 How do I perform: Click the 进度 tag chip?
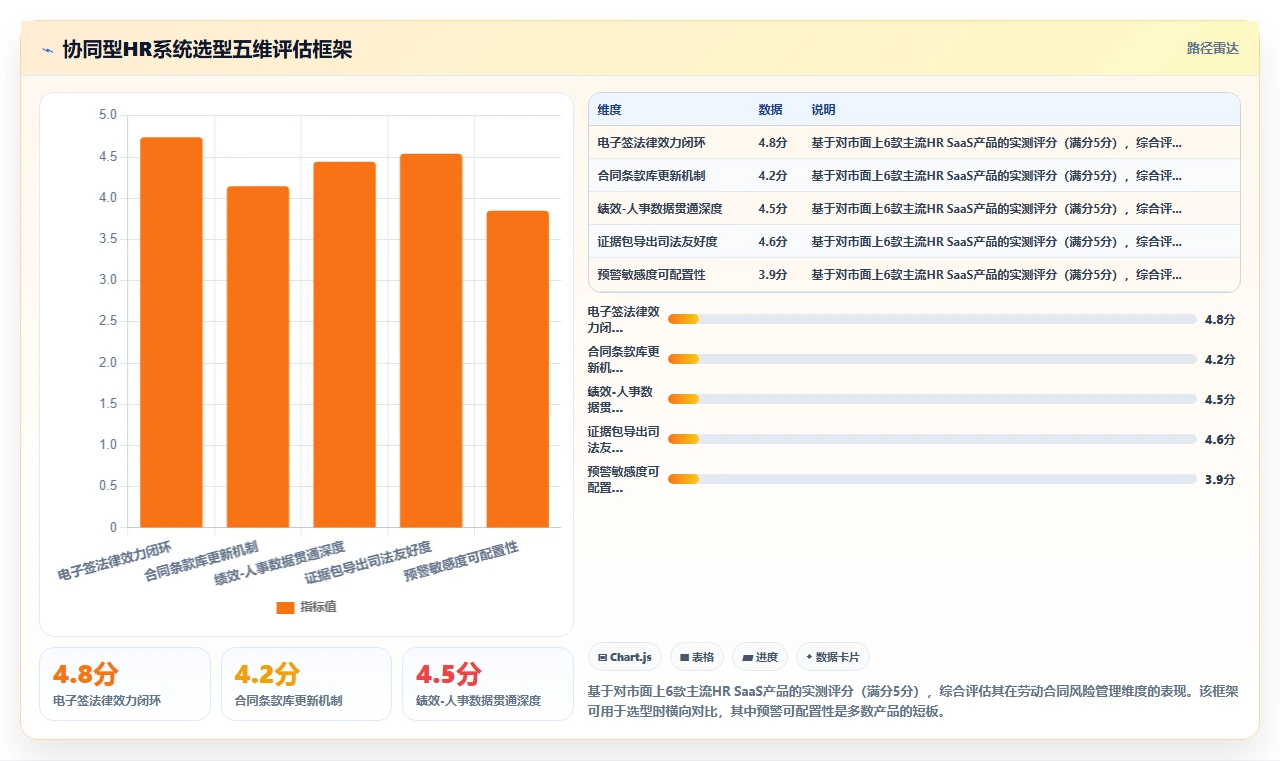759,657
